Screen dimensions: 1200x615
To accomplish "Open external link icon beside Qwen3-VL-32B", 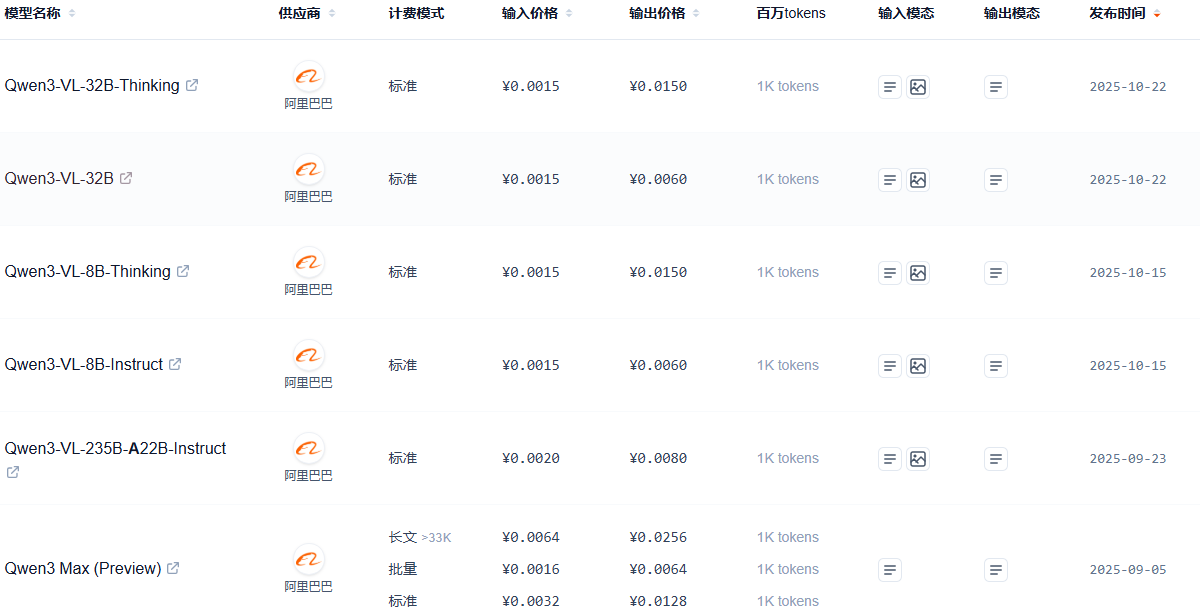I will click(x=126, y=178).
